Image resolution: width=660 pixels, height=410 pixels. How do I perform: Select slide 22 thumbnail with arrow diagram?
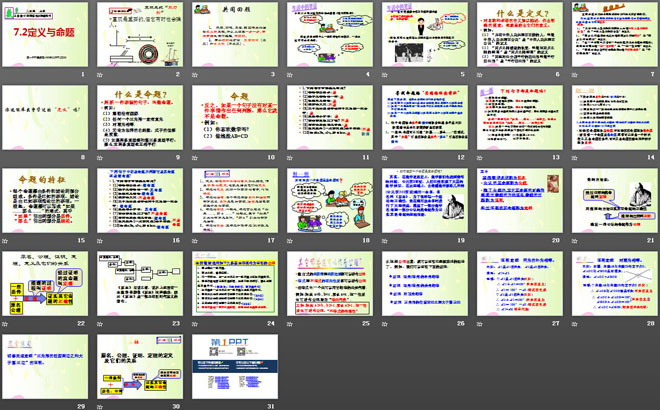point(45,284)
